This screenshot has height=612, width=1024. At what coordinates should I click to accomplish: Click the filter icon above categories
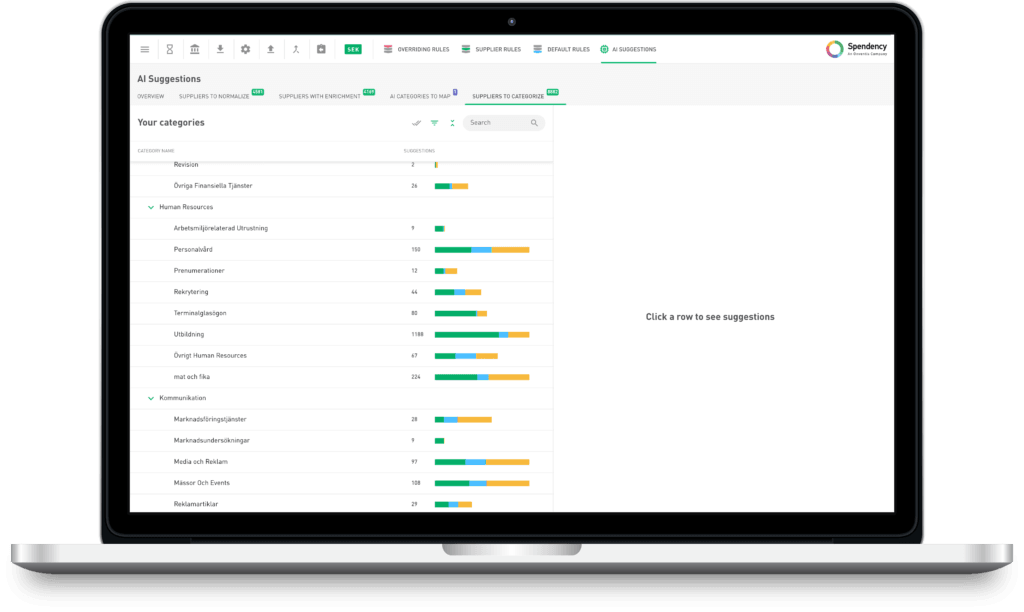point(434,123)
